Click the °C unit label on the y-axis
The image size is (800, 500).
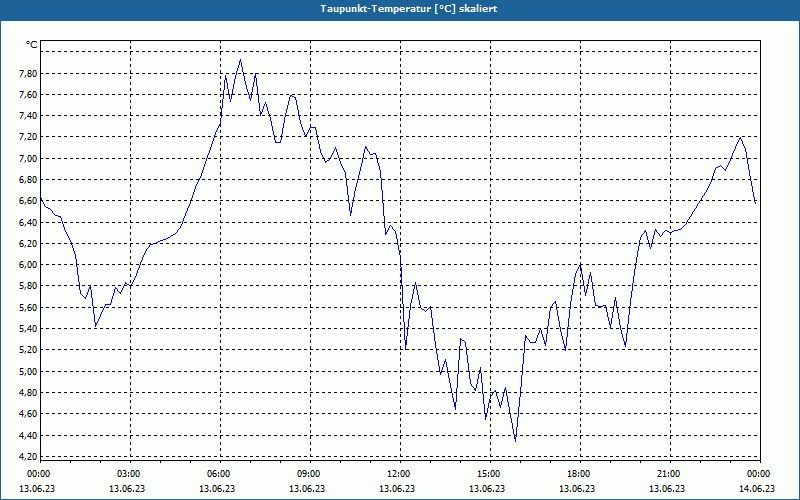(32, 45)
